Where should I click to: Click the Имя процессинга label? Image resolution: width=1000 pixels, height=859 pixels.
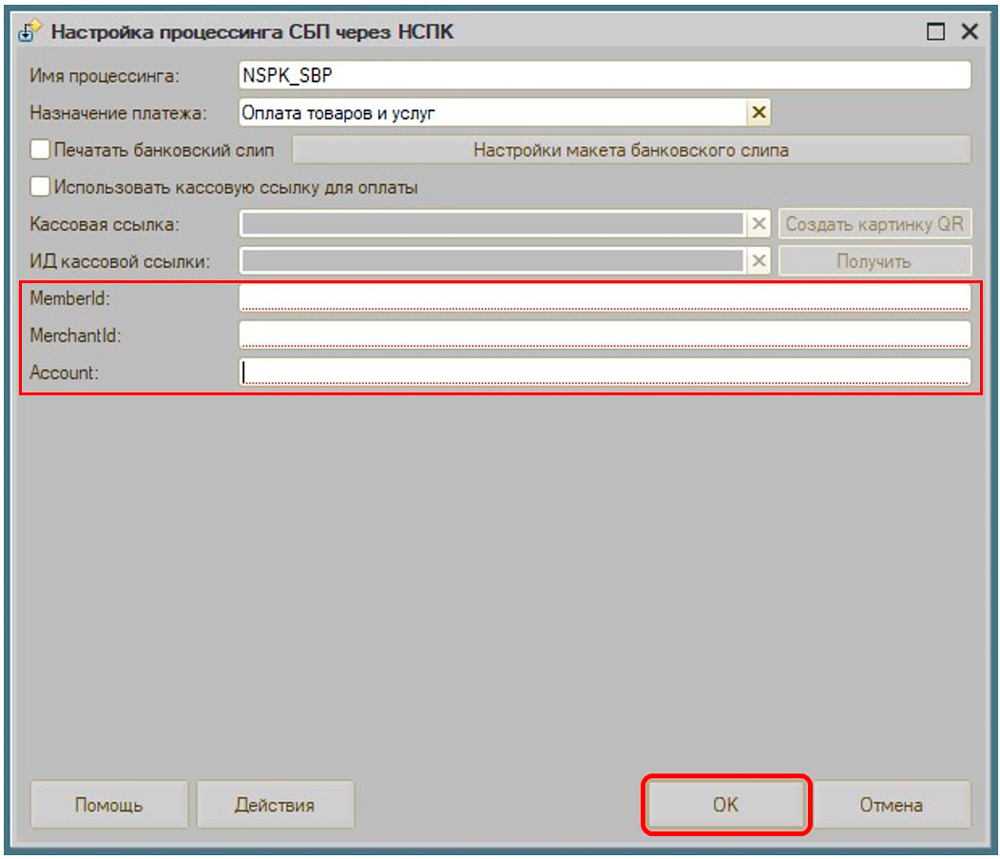(105, 76)
